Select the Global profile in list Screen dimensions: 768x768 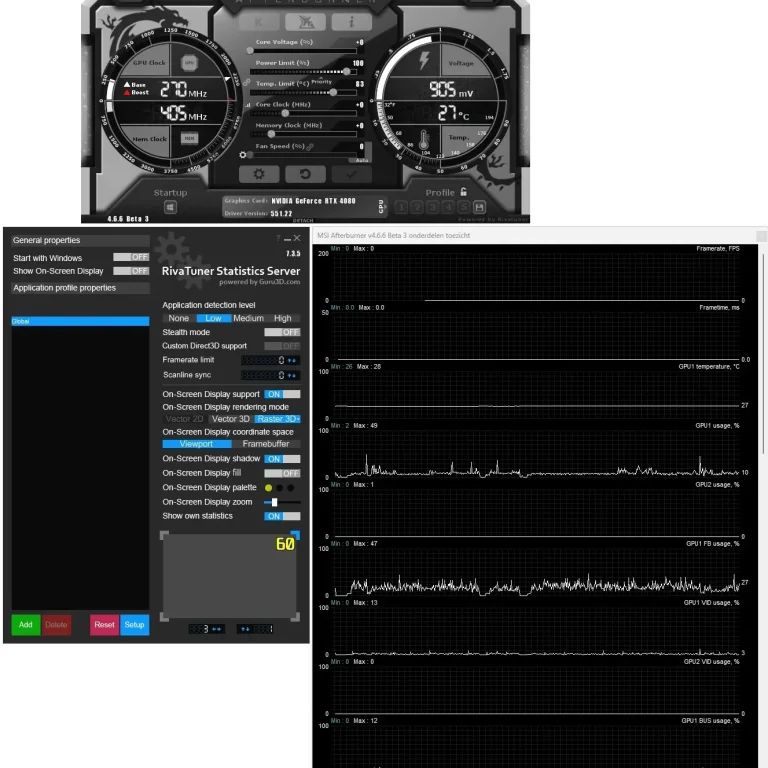click(80, 321)
